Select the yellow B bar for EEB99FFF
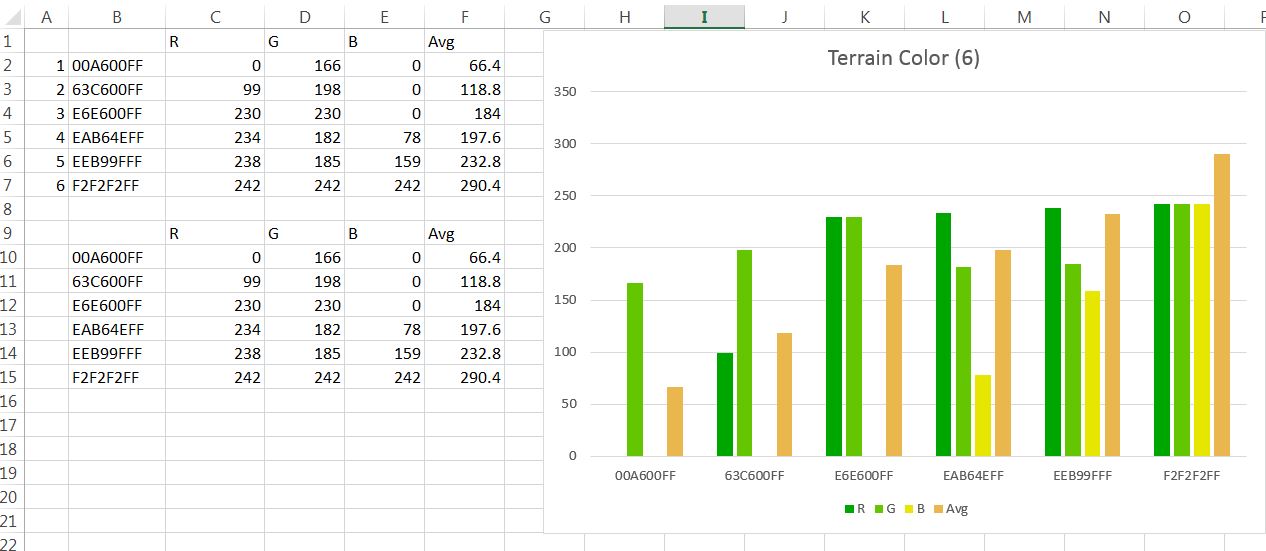Screen dimensions: 1266x551 1093,374
